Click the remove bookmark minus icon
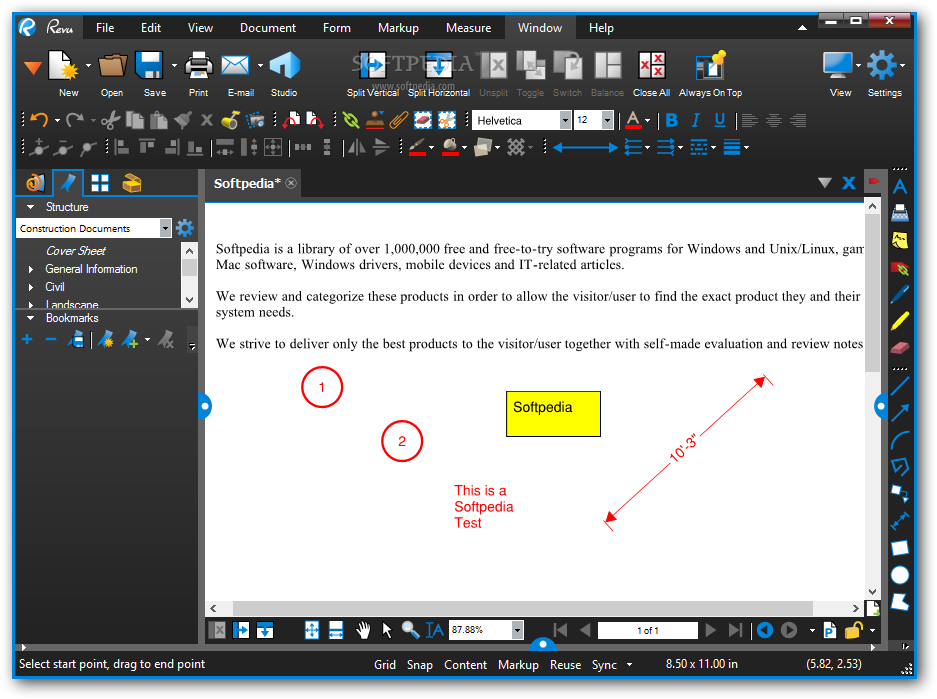937x699 pixels. tap(51, 339)
